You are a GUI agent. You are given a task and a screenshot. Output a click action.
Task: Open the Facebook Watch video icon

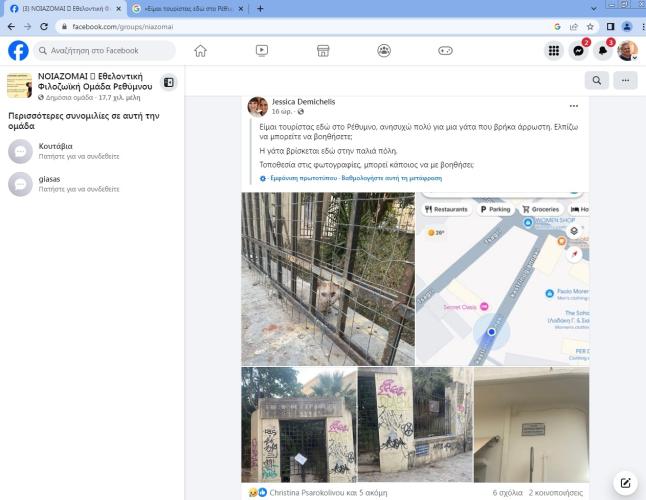click(261, 51)
